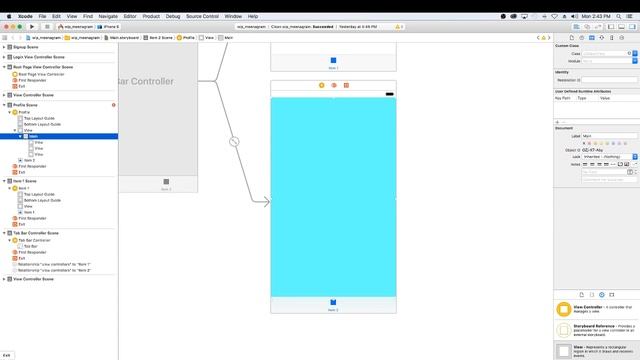Open the Product menu

[x=151, y=16]
